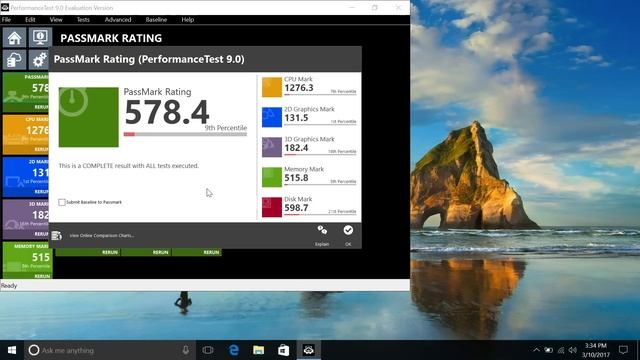Open the Help menu

click(187, 20)
